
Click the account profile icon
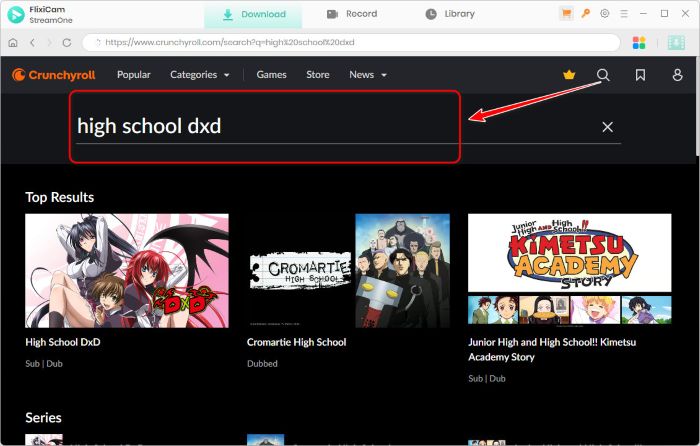pyautogui.click(x=677, y=75)
